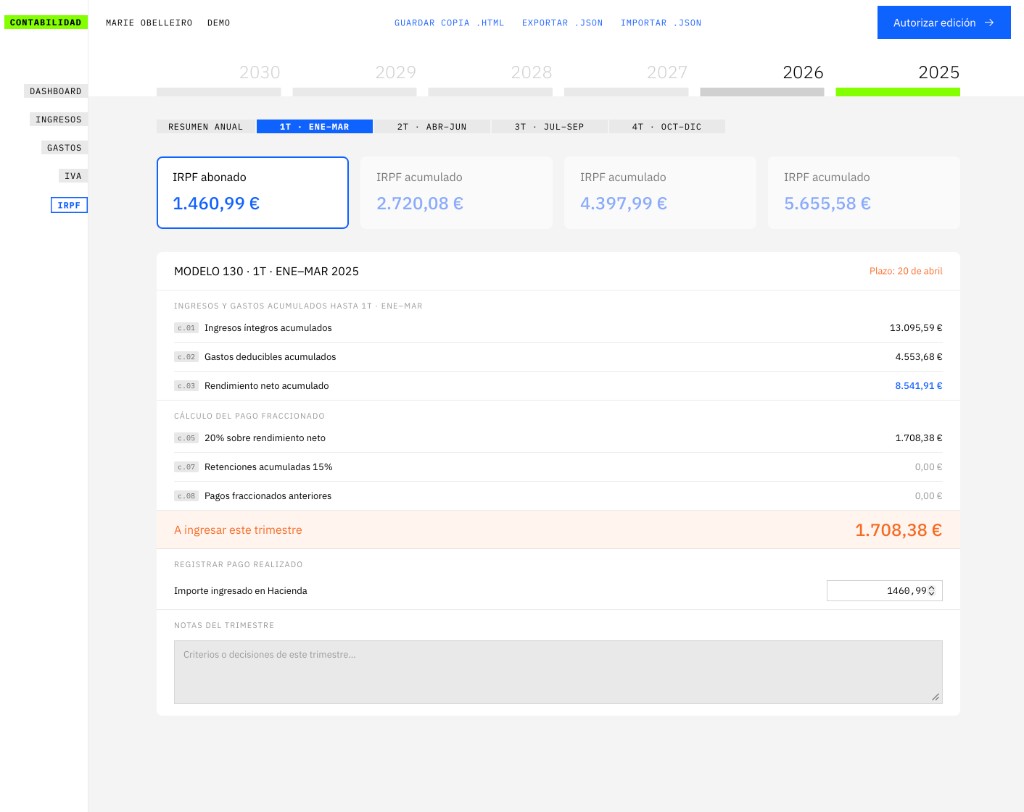Click IMPORTAR .JSON link
Image resolution: width=1024 pixels, height=812 pixels.
[661, 23]
